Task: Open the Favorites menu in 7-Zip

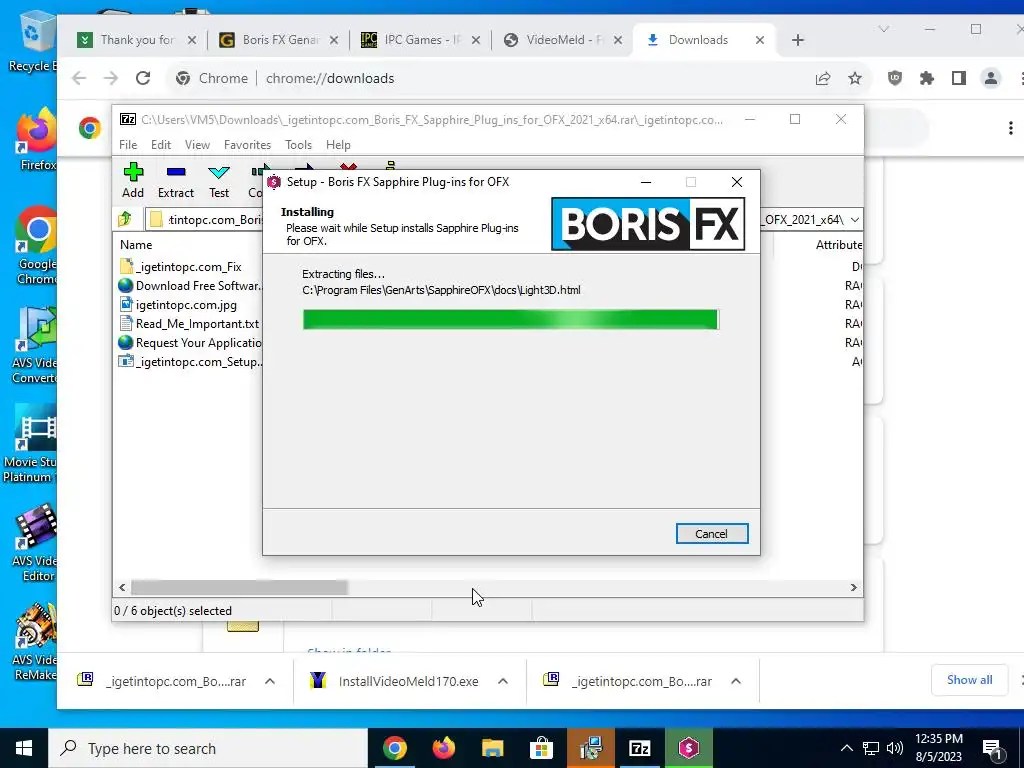Action: point(248,145)
